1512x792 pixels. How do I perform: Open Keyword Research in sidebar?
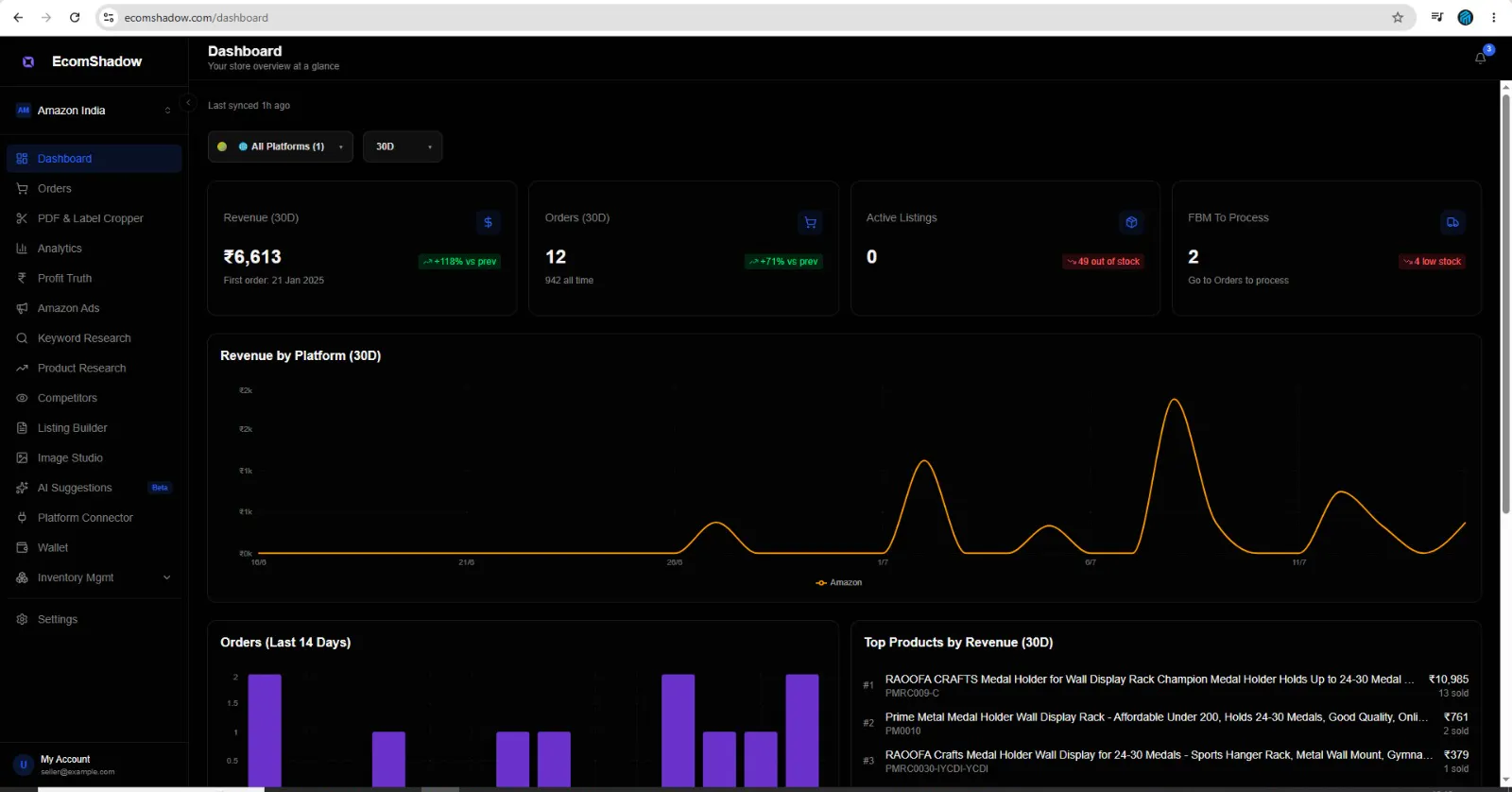[x=94, y=338]
